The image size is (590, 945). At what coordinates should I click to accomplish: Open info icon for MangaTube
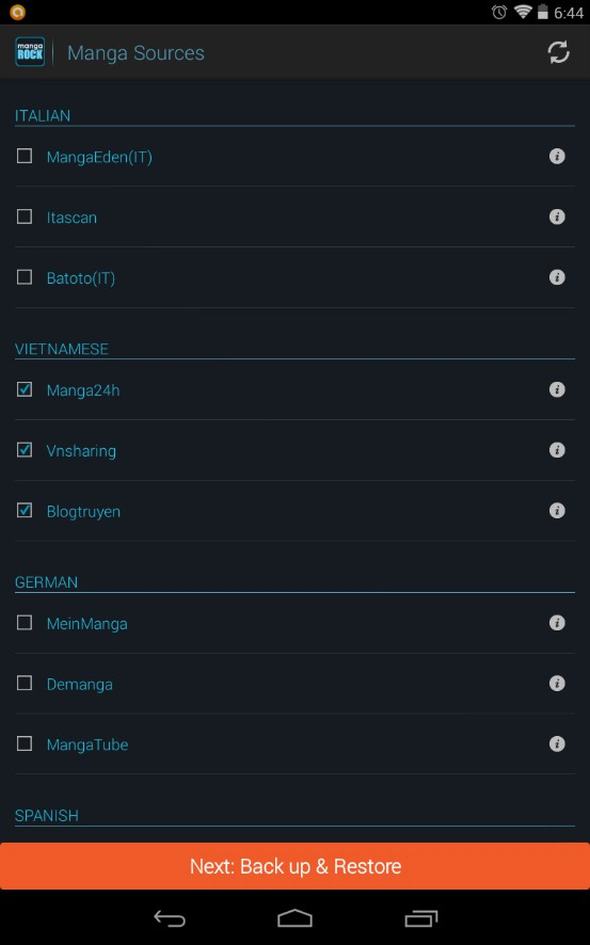(557, 744)
